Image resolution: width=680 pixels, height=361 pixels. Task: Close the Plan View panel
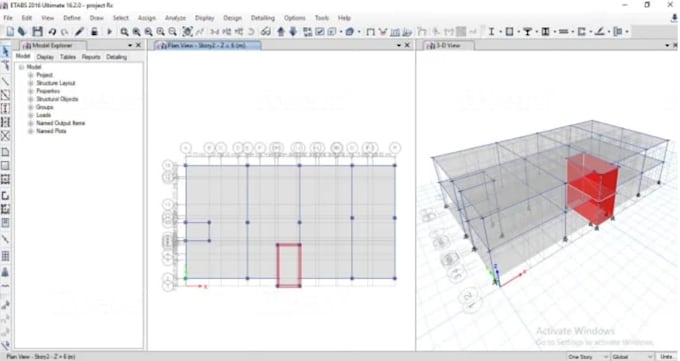point(407,45)
